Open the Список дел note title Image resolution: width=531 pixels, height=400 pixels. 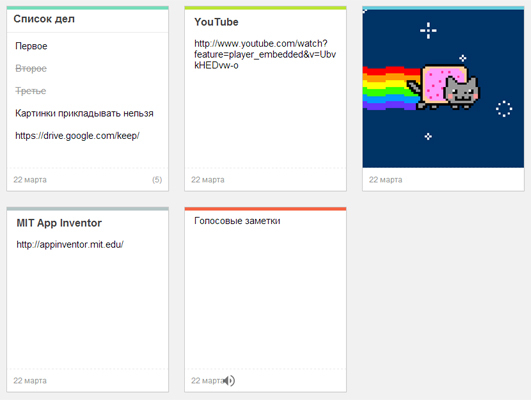[44, 19]
